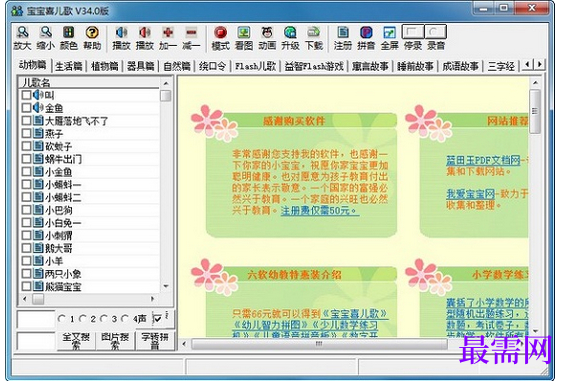Click the speaker icon beside 金鱼
The width and height of the screenshot is (571, 381).
38,108
